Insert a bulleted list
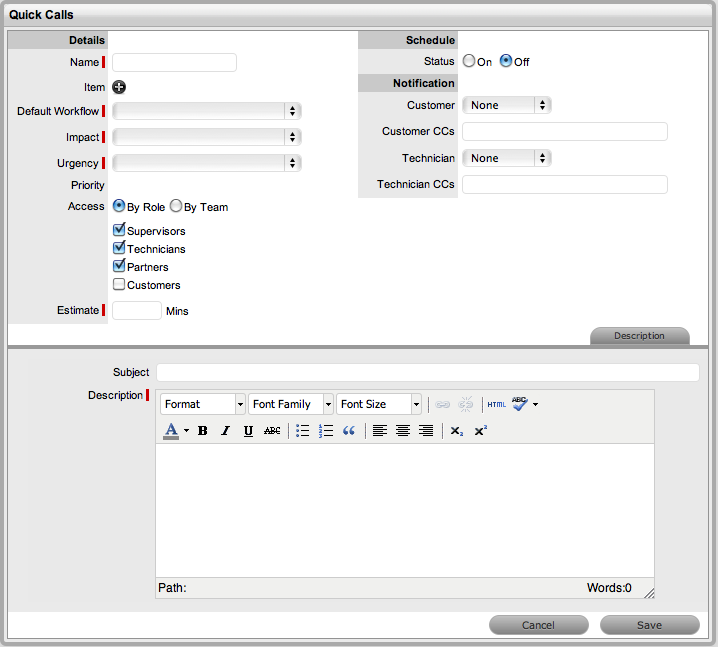Screen dimensions: 718x647 pos(303,431)
